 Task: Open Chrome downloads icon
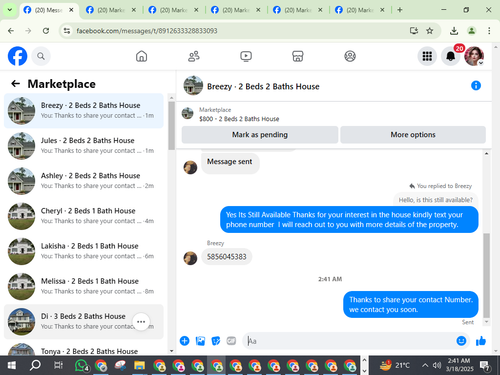(x=454, y=31)
